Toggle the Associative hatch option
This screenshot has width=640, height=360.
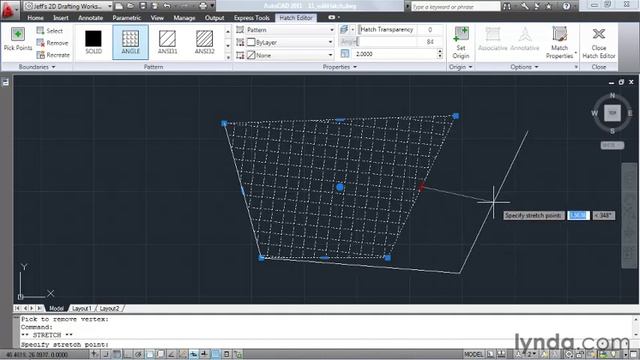[x=493, y=39]
